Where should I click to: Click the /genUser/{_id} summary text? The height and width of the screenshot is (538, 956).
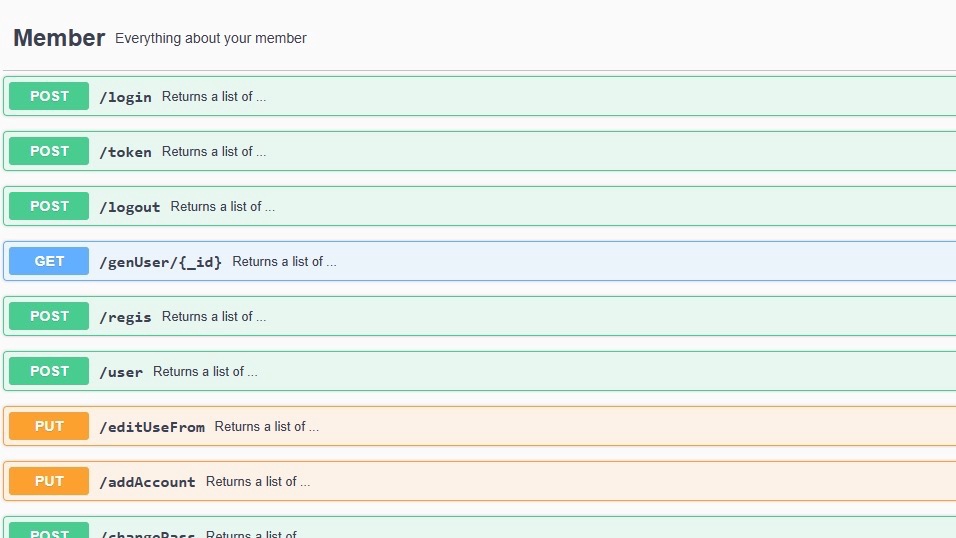tap(284, 262)
